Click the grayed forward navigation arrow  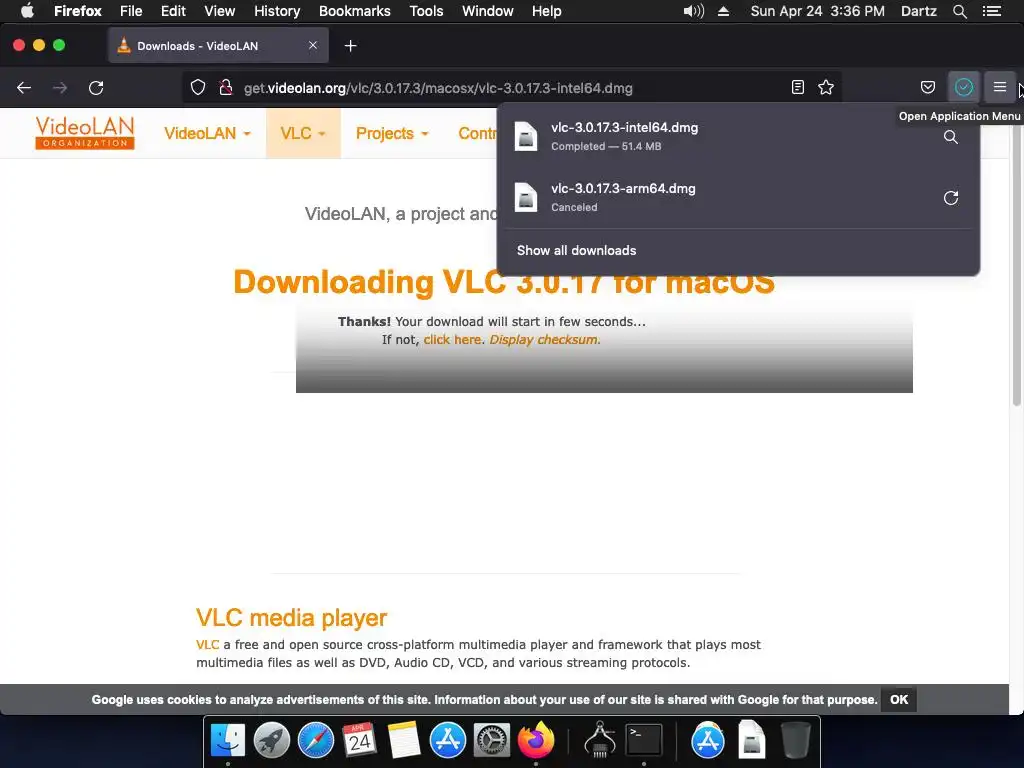pos(60,88)
